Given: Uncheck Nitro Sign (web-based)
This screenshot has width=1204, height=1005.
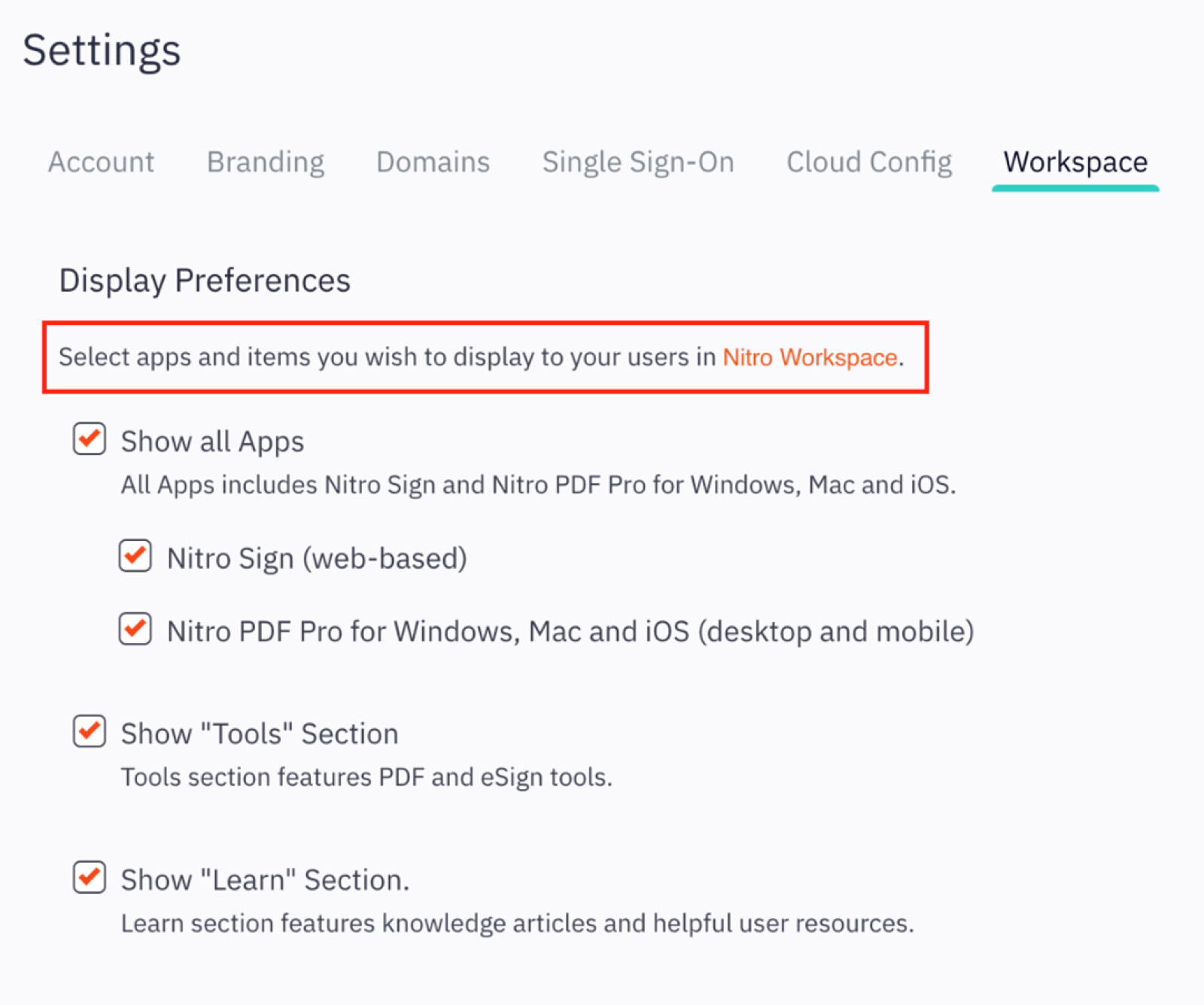Looking at the screenshot, I should pos(135,557).
